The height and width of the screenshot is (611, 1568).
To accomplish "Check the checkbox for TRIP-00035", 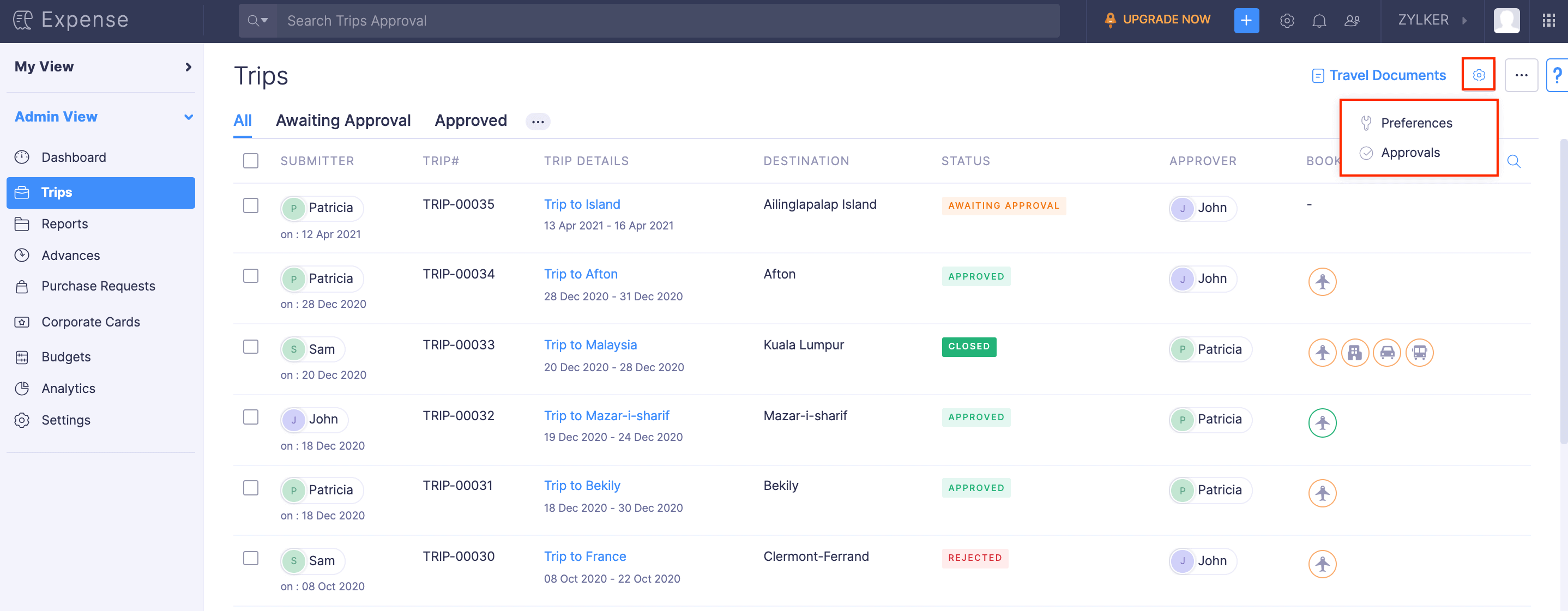I will click(250, 205).
